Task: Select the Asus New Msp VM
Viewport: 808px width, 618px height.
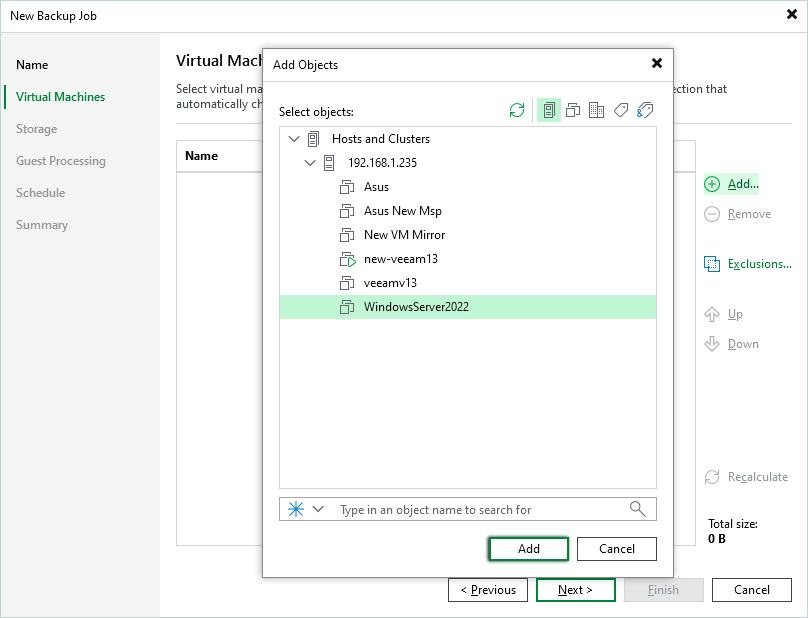Action: pyautogui.click(x=402, y=211)
